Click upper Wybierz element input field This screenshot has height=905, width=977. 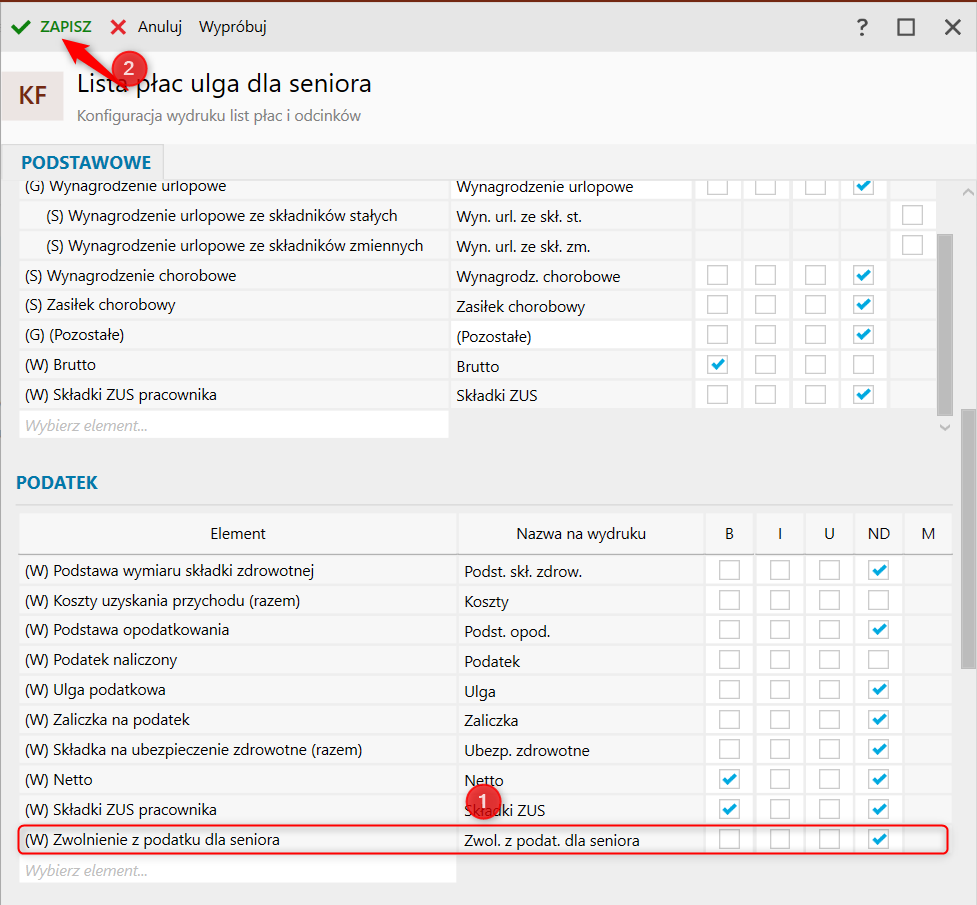pyautogui.click(x=234, y=425)
